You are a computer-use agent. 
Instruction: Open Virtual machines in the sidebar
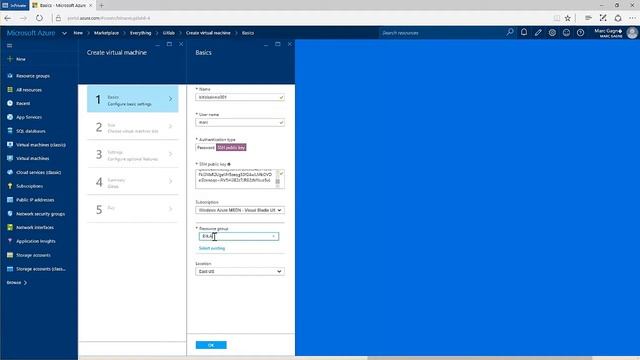[32, 158]
